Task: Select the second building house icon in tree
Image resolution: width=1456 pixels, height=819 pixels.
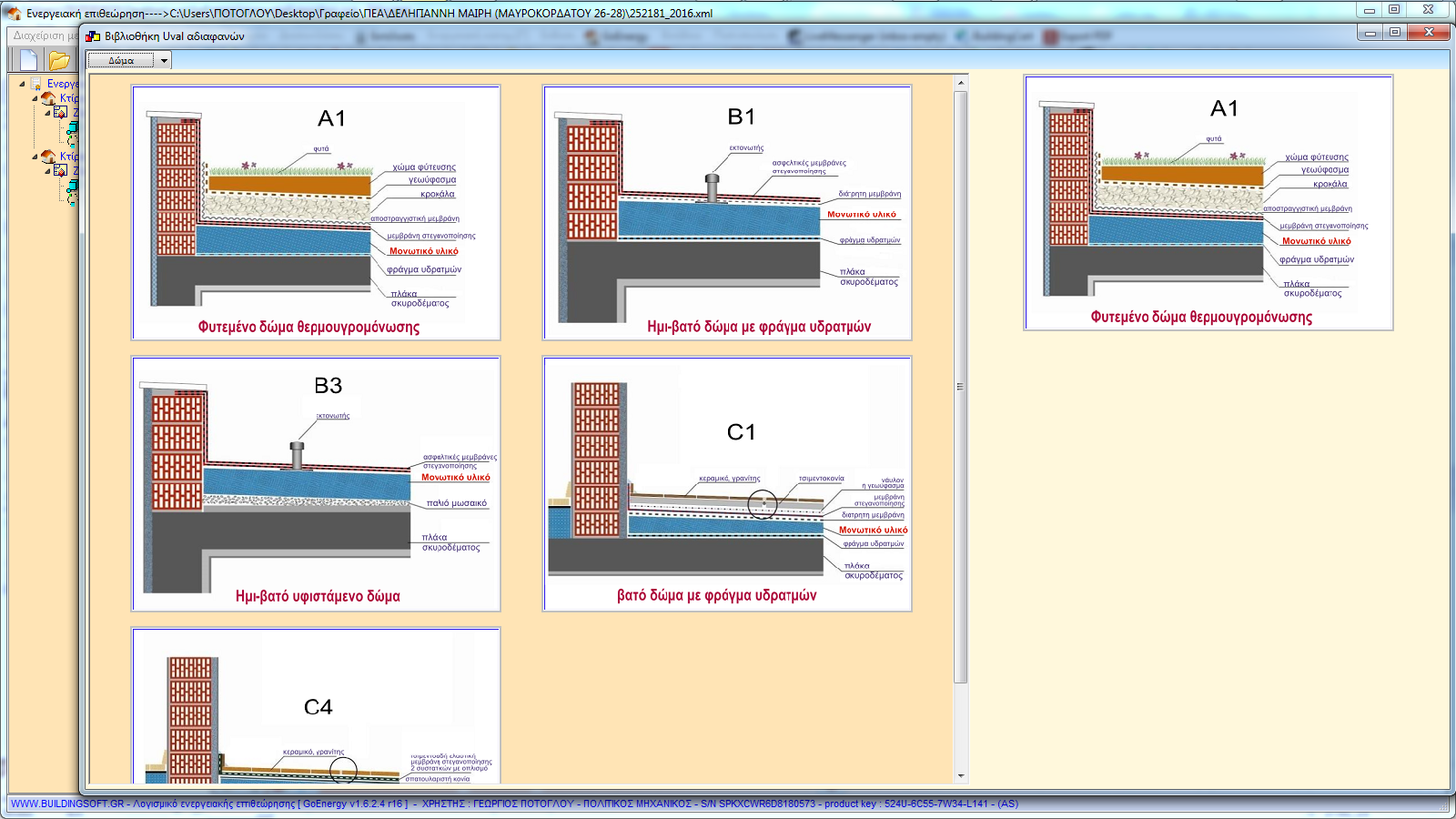Action: point(48,157)
